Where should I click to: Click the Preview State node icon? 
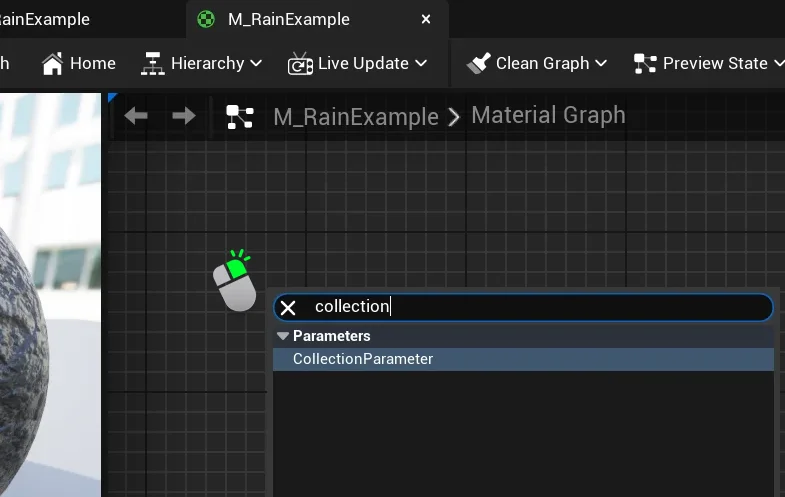pyautogui.click(x=645, y=63)
